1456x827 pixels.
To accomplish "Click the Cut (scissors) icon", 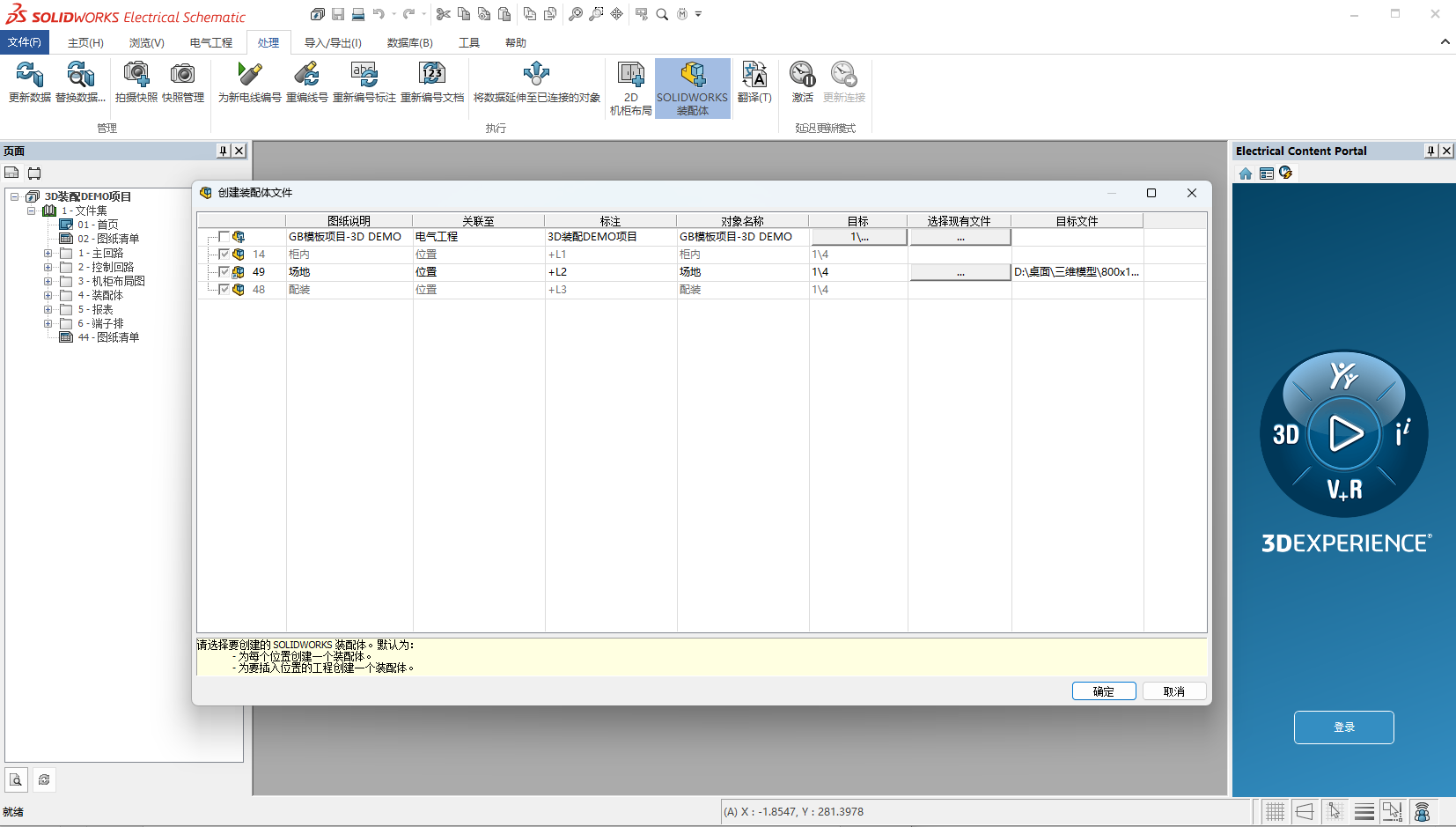I will pos(444,14).
